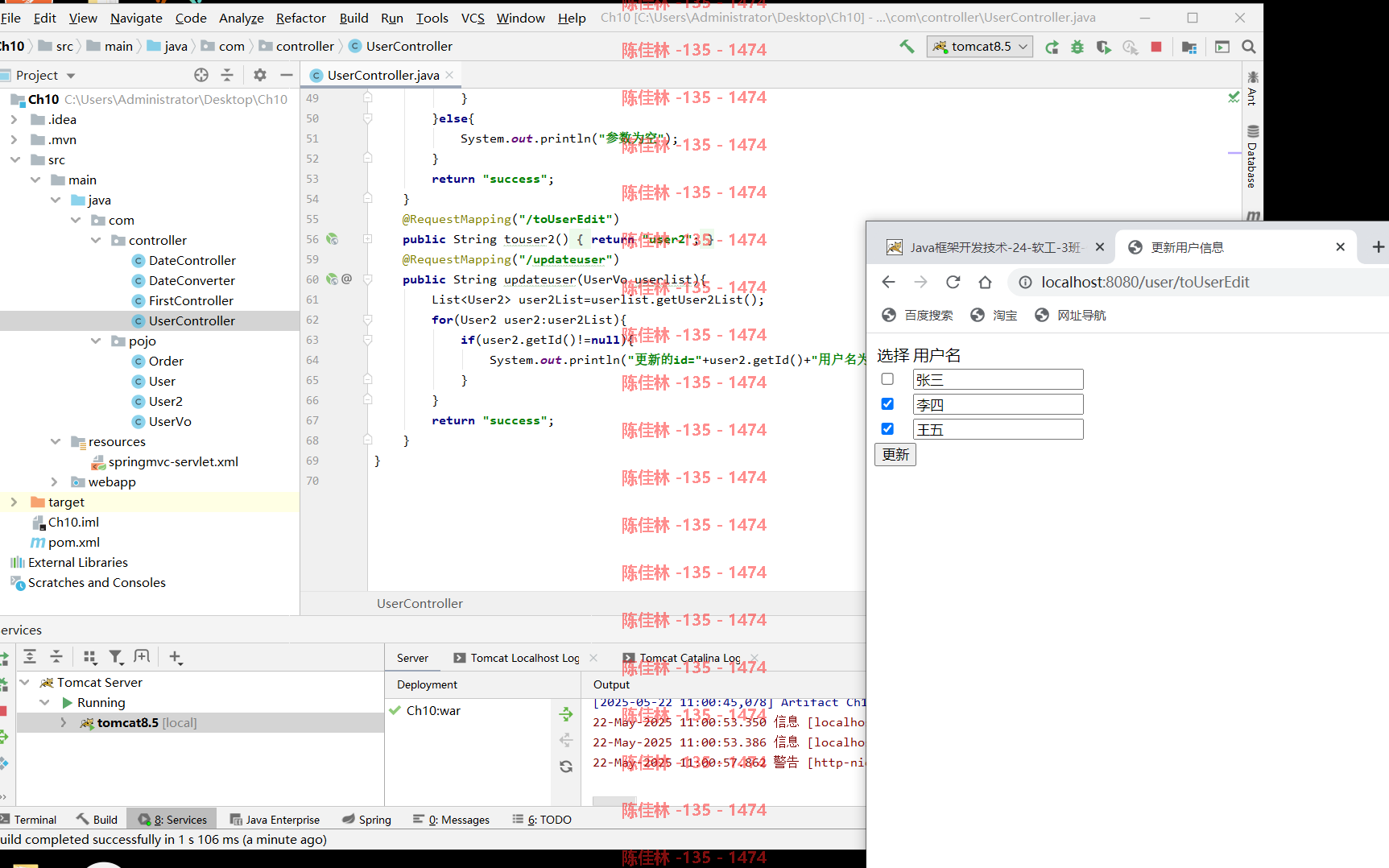Open tomcat8.5 run configuration dropdown

click(980, 47)
